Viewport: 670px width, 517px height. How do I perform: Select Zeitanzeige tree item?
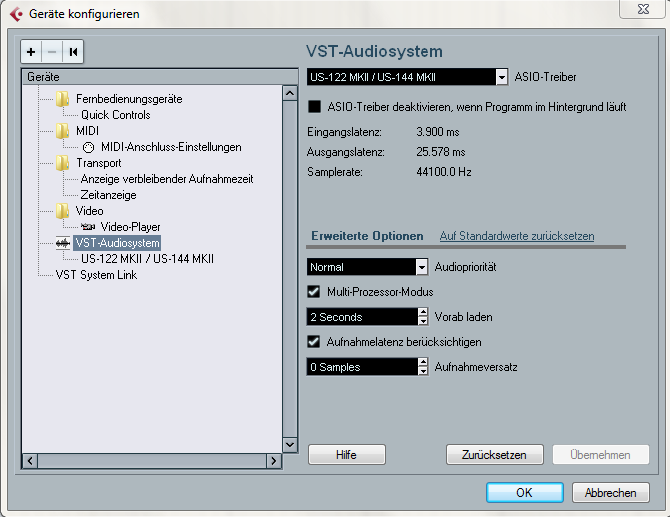pos(109,195)
